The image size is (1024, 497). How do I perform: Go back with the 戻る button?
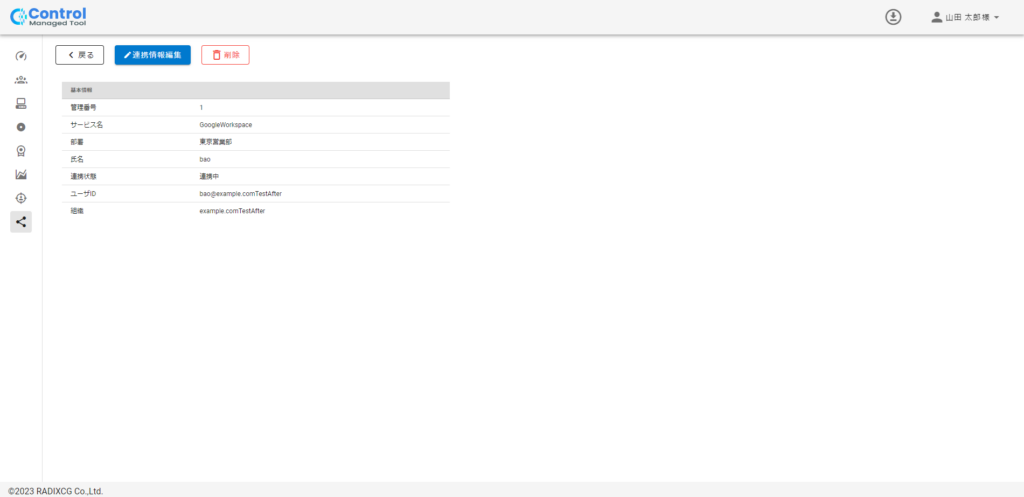click(x=80, y=55)
